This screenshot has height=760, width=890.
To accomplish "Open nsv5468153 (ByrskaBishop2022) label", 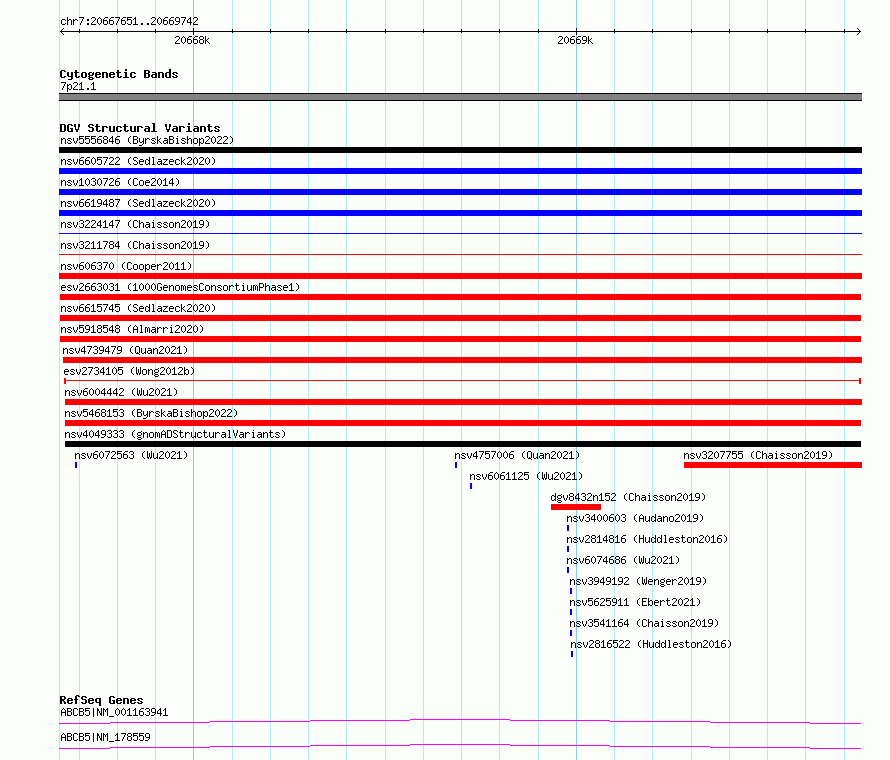I will [151, 413].
